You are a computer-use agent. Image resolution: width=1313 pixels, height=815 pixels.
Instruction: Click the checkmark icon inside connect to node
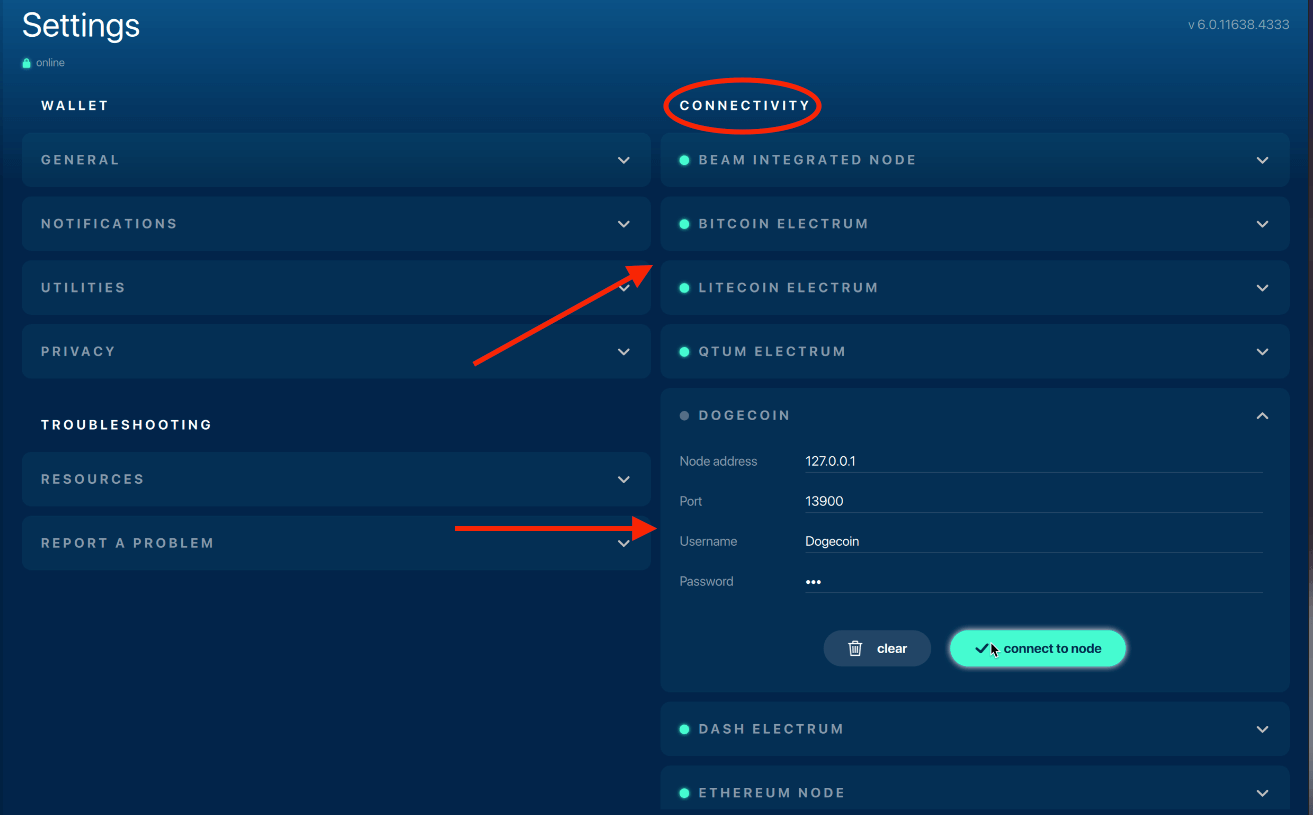981,648
